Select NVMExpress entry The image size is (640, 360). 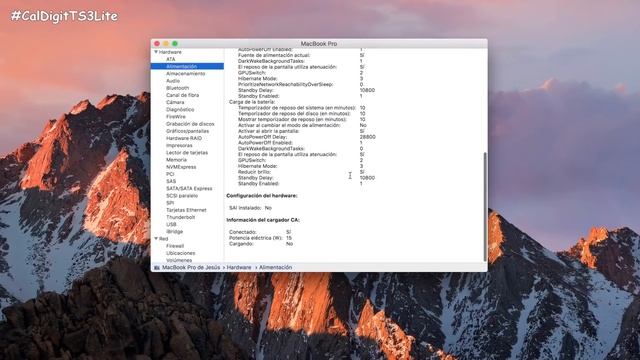tap(181, 167)
